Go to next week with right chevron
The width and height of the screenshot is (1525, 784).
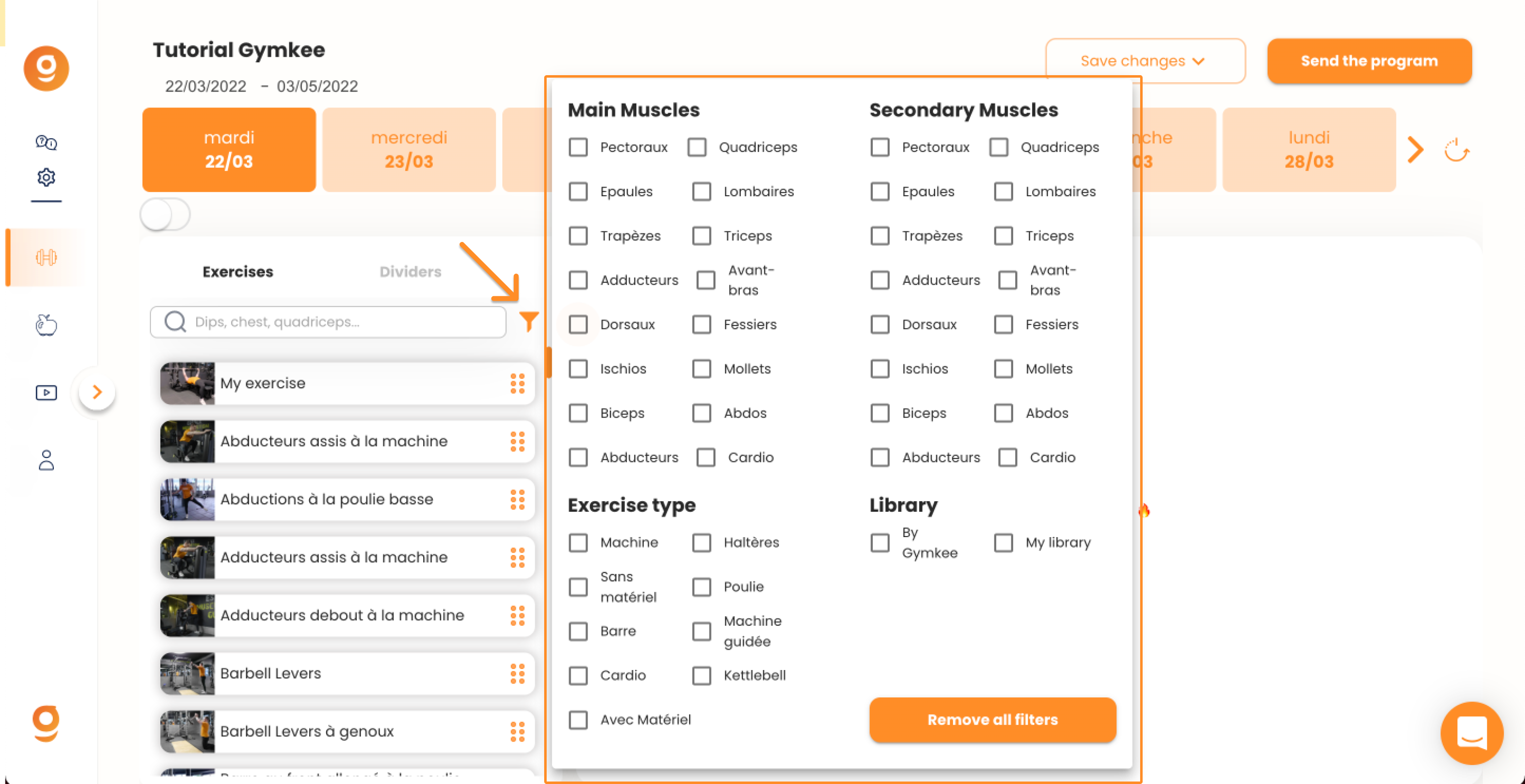click(x=1415, y=150)
